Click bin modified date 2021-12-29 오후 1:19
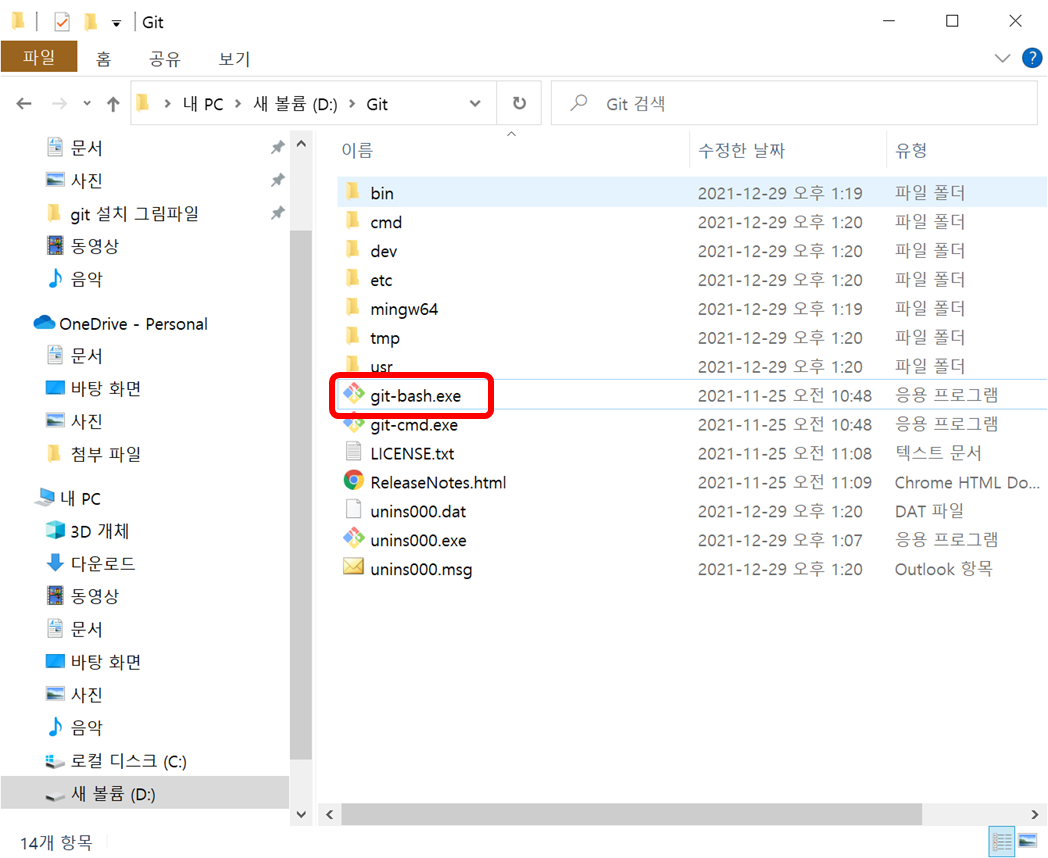 click(780, 193)
